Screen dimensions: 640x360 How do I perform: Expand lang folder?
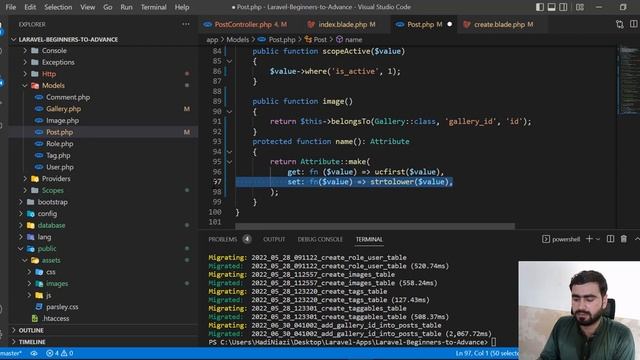tap(44, 237)
